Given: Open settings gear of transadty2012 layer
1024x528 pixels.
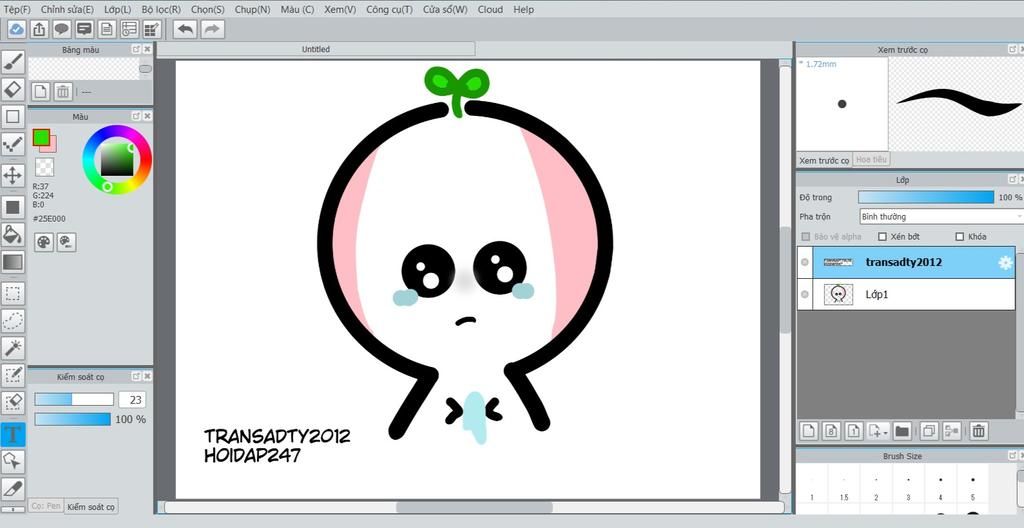Looking at the screenshot, I should click(x=1005, y=263).
